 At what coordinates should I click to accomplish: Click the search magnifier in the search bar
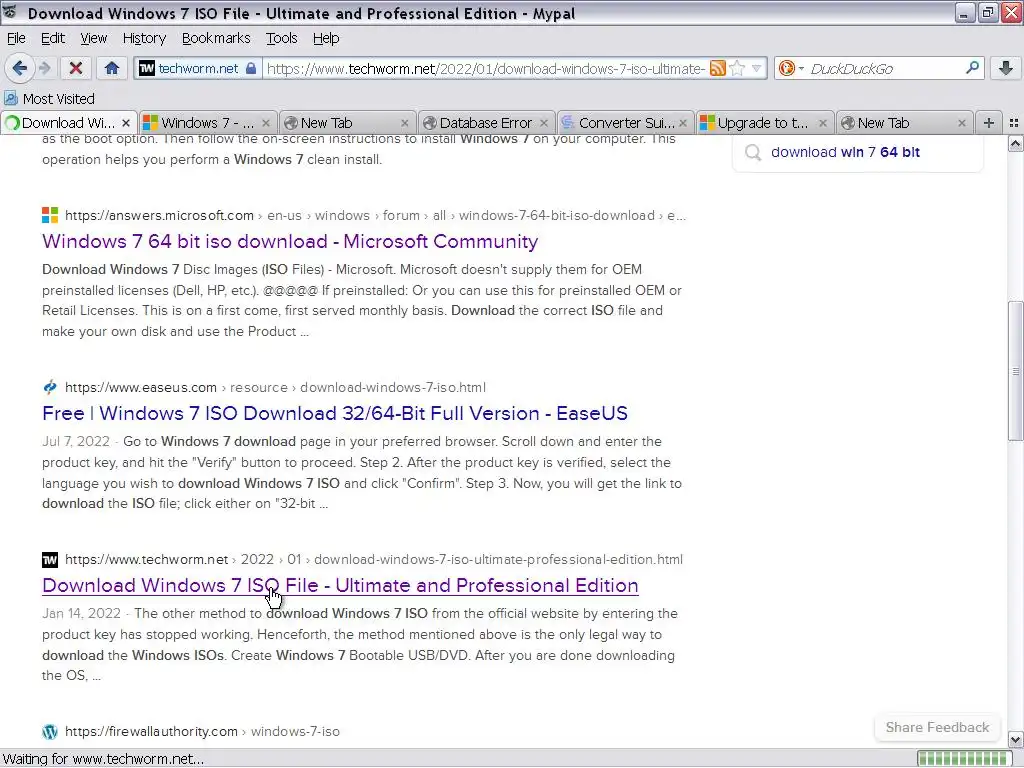pos(972,68)
